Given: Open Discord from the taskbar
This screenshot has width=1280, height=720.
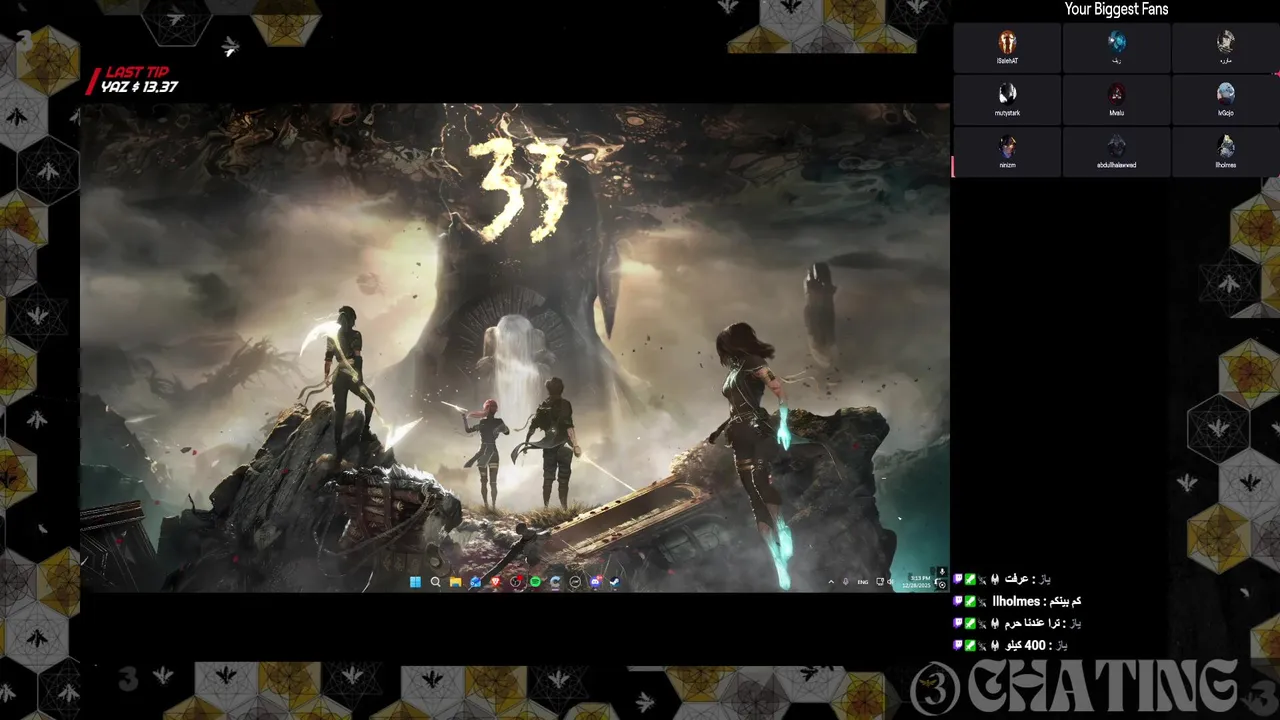Looking at the screenshot, I should click(x=597, y=582).
